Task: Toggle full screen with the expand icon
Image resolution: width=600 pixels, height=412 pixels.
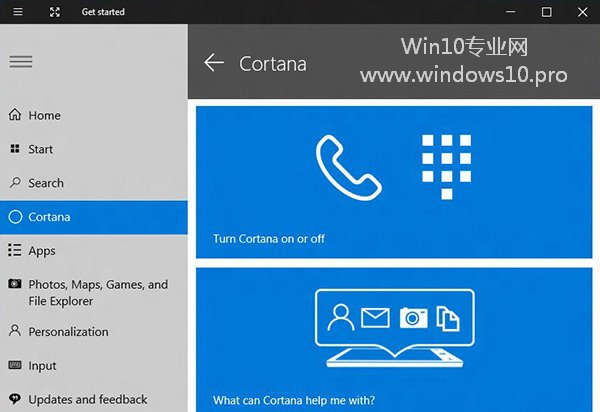Action: pos(55,12)
